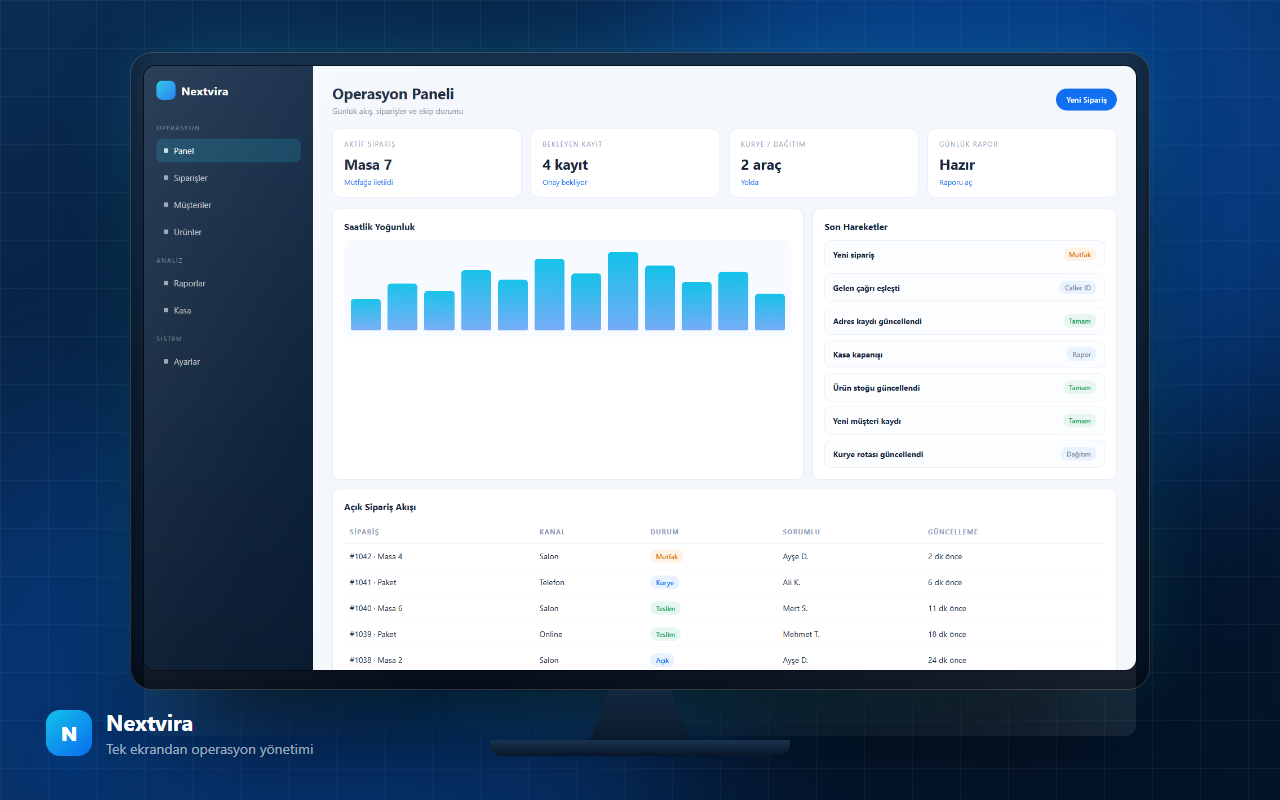Click "Ali K." in the Sorumlu column

pos(792,582)
